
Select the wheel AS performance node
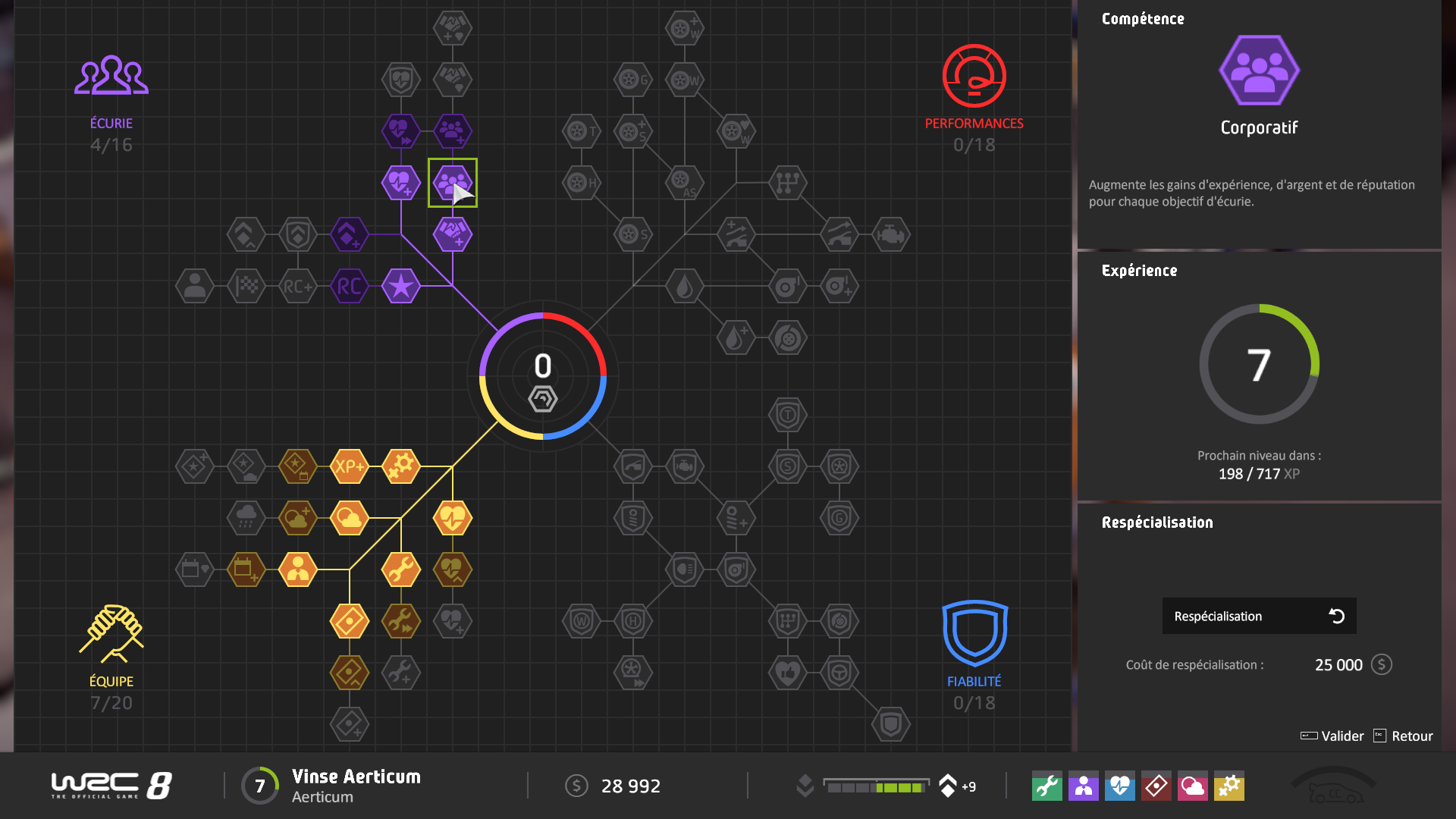(685, 183)
